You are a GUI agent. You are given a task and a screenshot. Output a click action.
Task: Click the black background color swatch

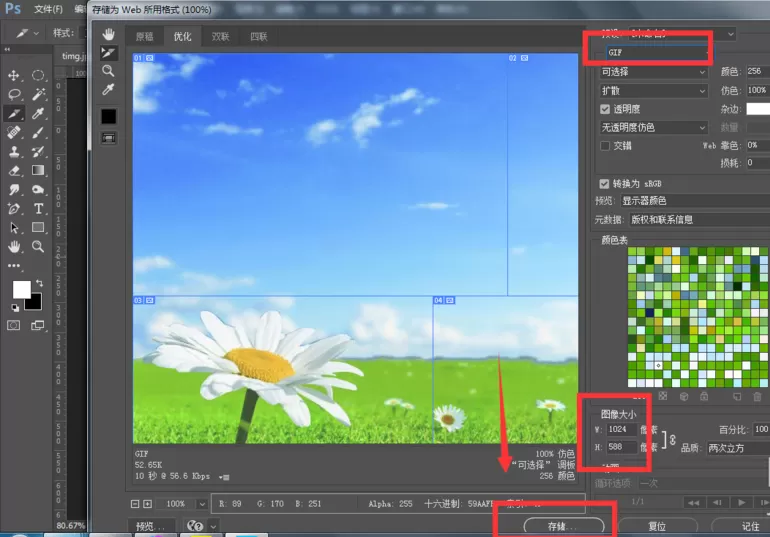[x=33, y=301]
